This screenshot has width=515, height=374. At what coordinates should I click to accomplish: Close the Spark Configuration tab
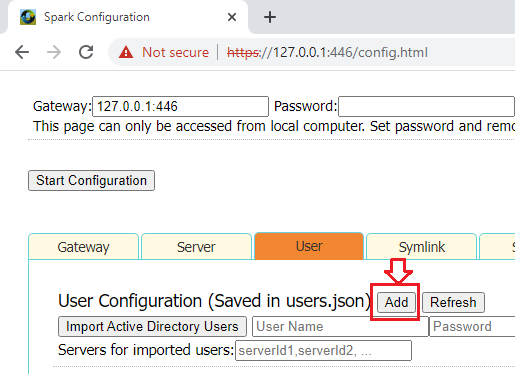click(232, 17)
